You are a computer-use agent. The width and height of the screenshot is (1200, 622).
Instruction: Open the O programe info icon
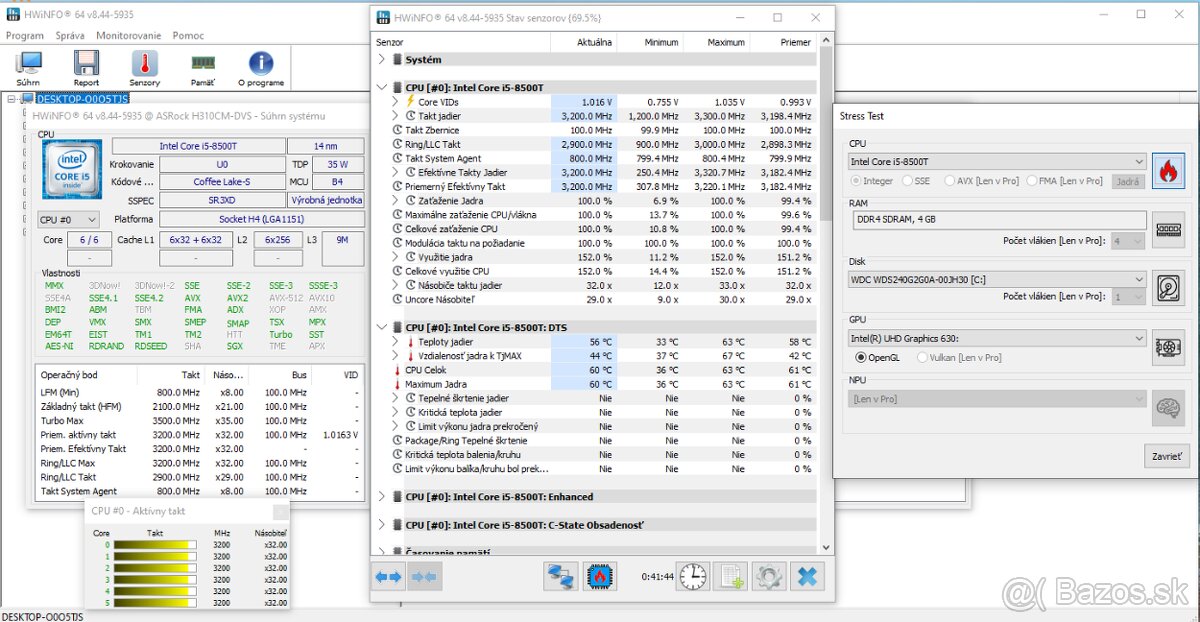[261, 63]
